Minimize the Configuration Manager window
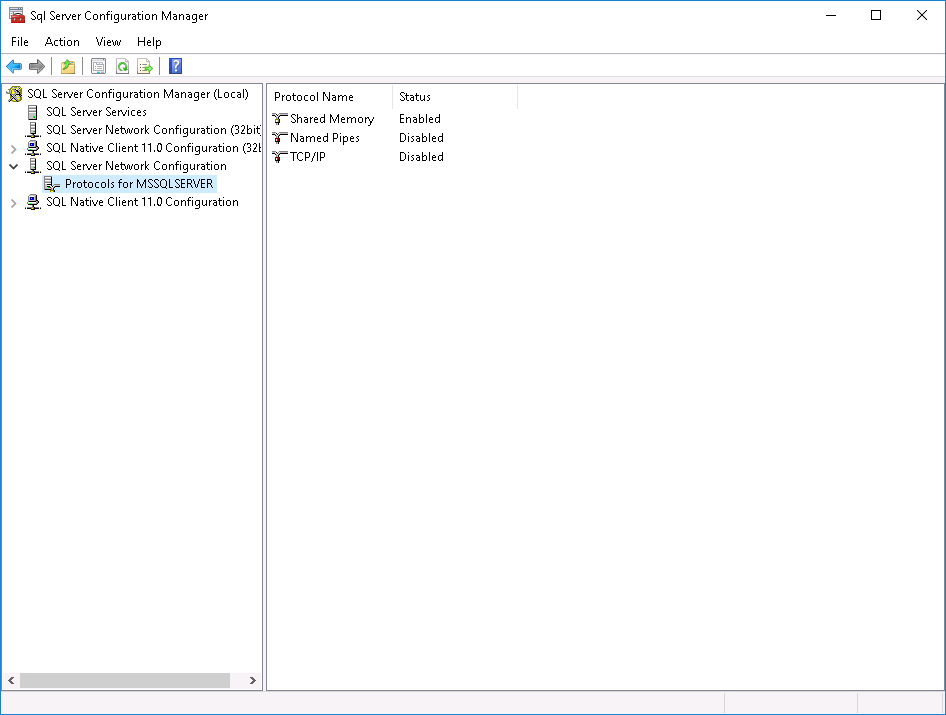 [831, 16]
